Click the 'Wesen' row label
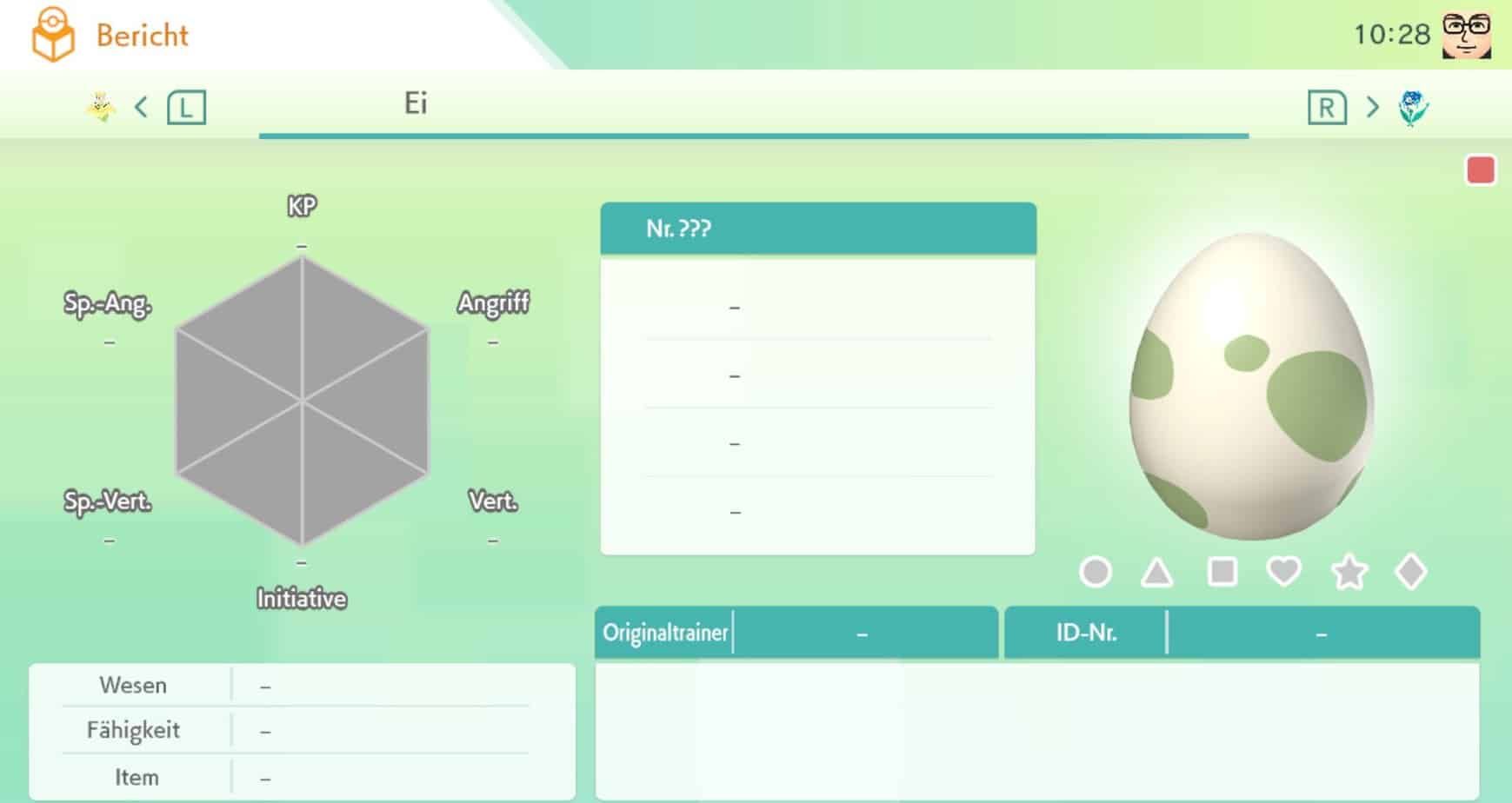The image size is (1512, 803). (133, 685)
